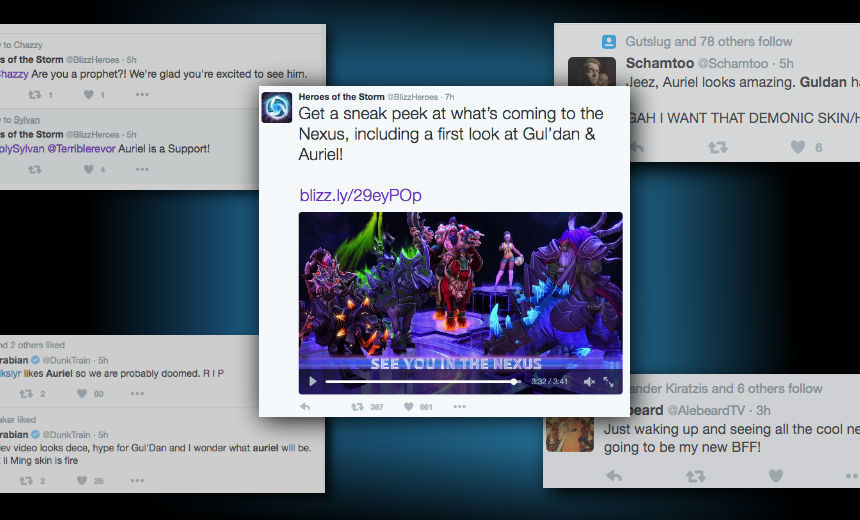Click the @Schamtoo handle
860x520 pixels.
click(x=733, y=64)
